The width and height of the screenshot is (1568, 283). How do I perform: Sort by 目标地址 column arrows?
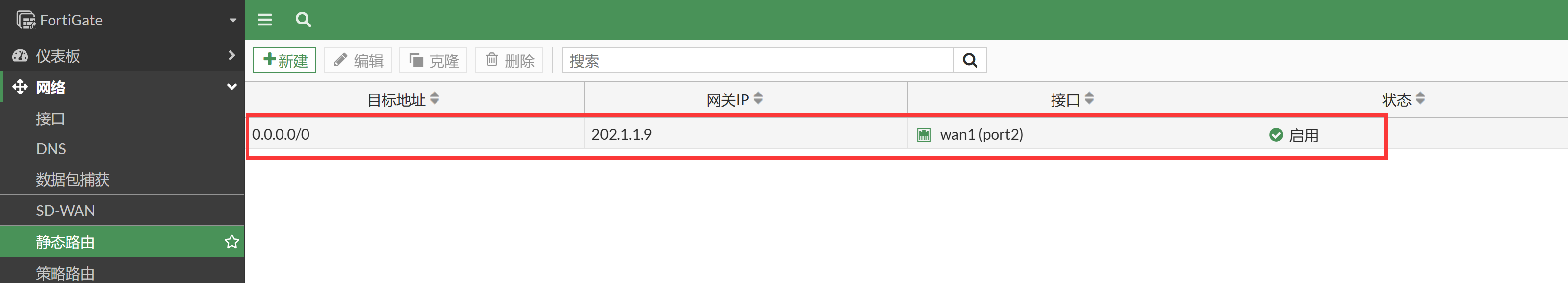click(435, 98)
